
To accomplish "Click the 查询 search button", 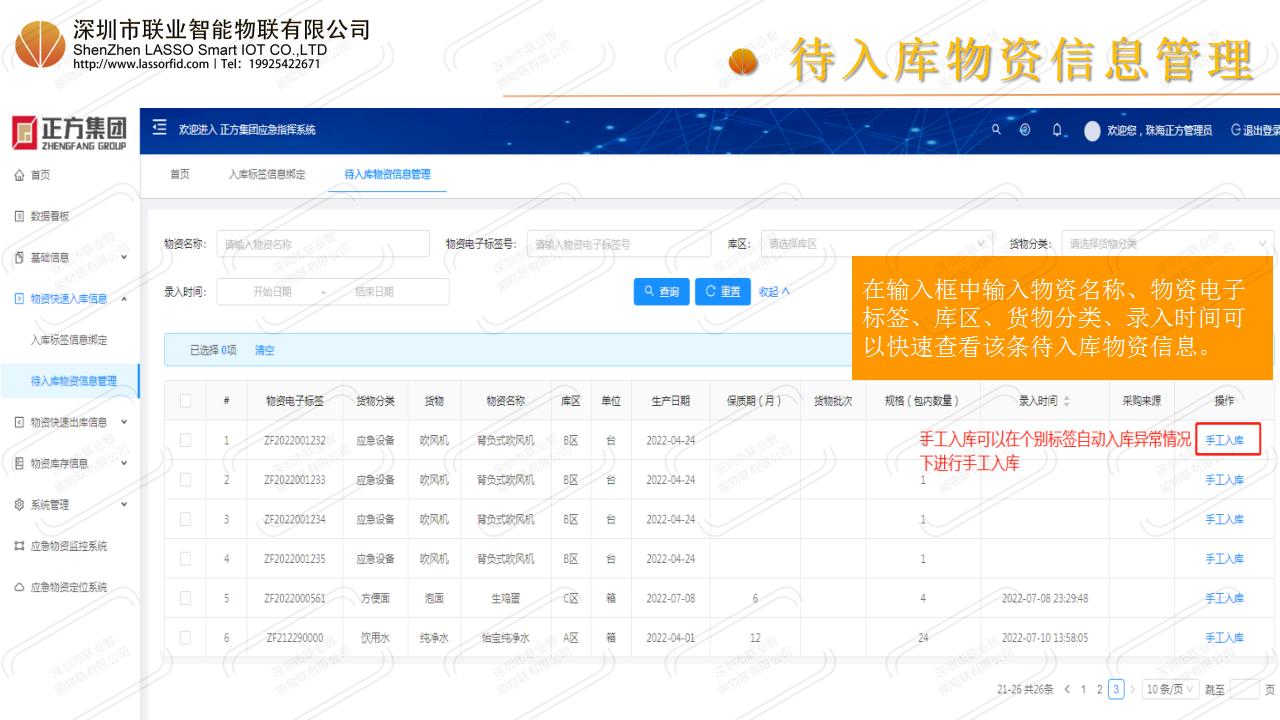I will click(660, 291).
